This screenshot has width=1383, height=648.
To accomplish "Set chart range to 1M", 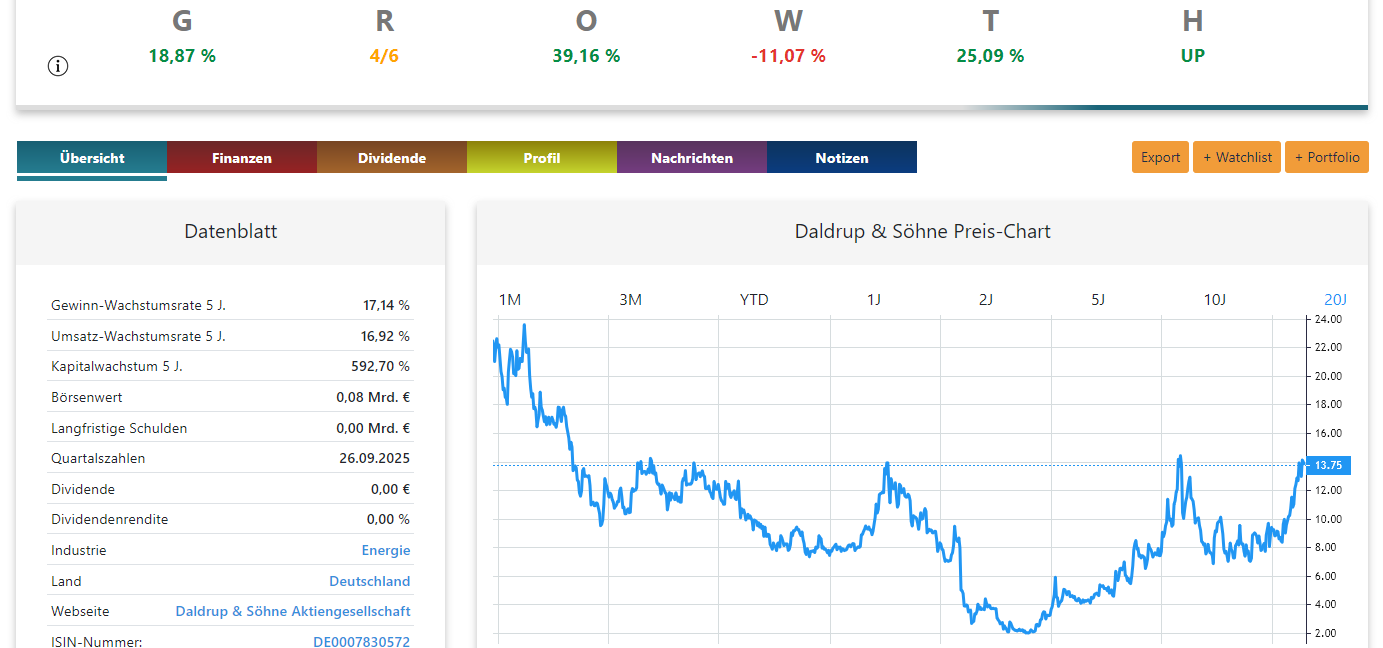I will coord(510,300).
